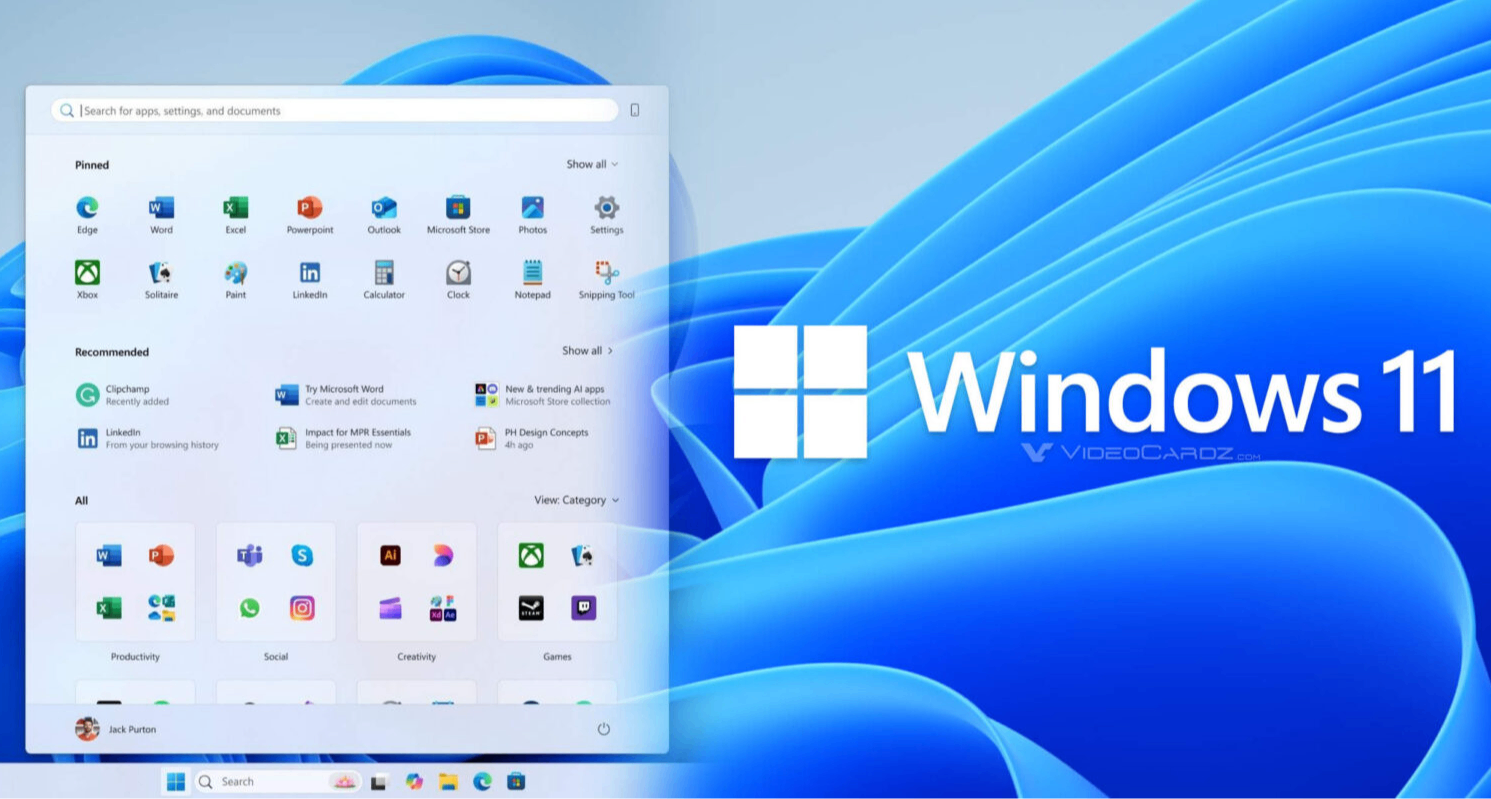
Task: Select the Creativity category label
Action: tap(416, 657)
